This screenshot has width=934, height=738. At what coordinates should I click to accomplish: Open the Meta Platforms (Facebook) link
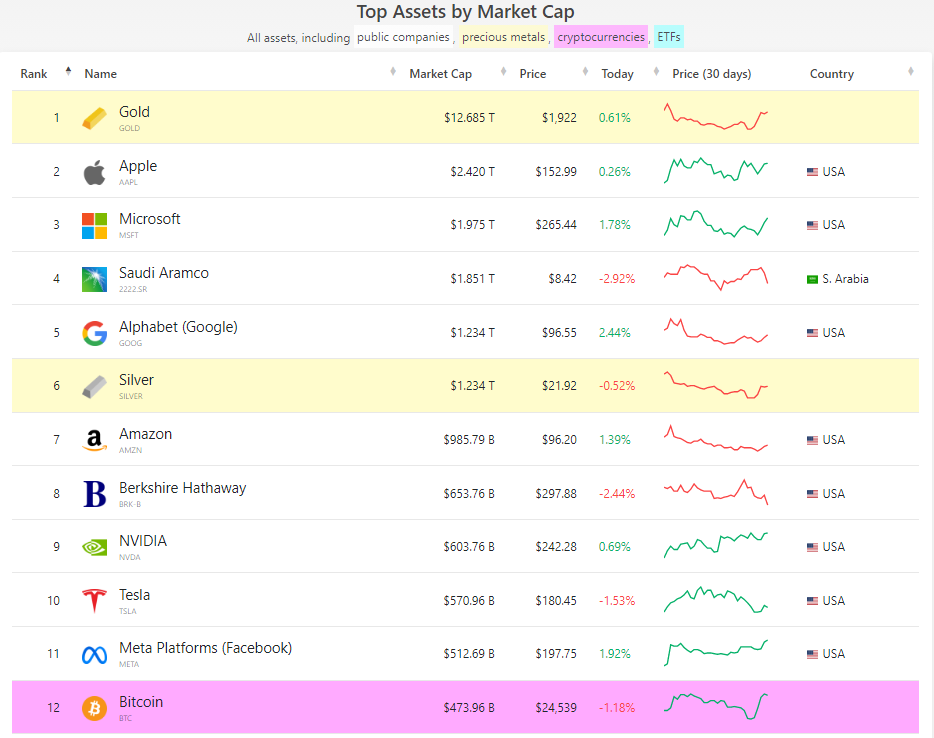coord(206,648)
